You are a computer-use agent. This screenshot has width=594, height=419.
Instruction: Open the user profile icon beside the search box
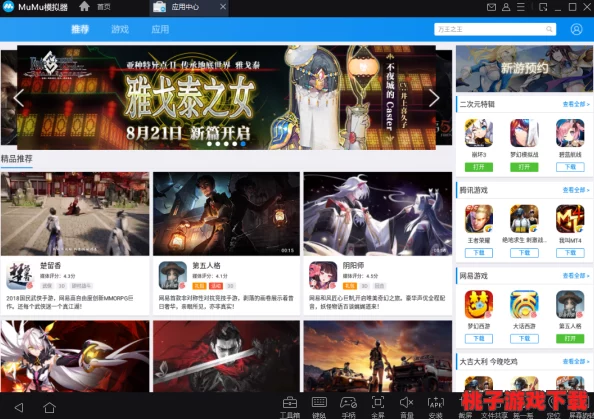pos(576,29)
